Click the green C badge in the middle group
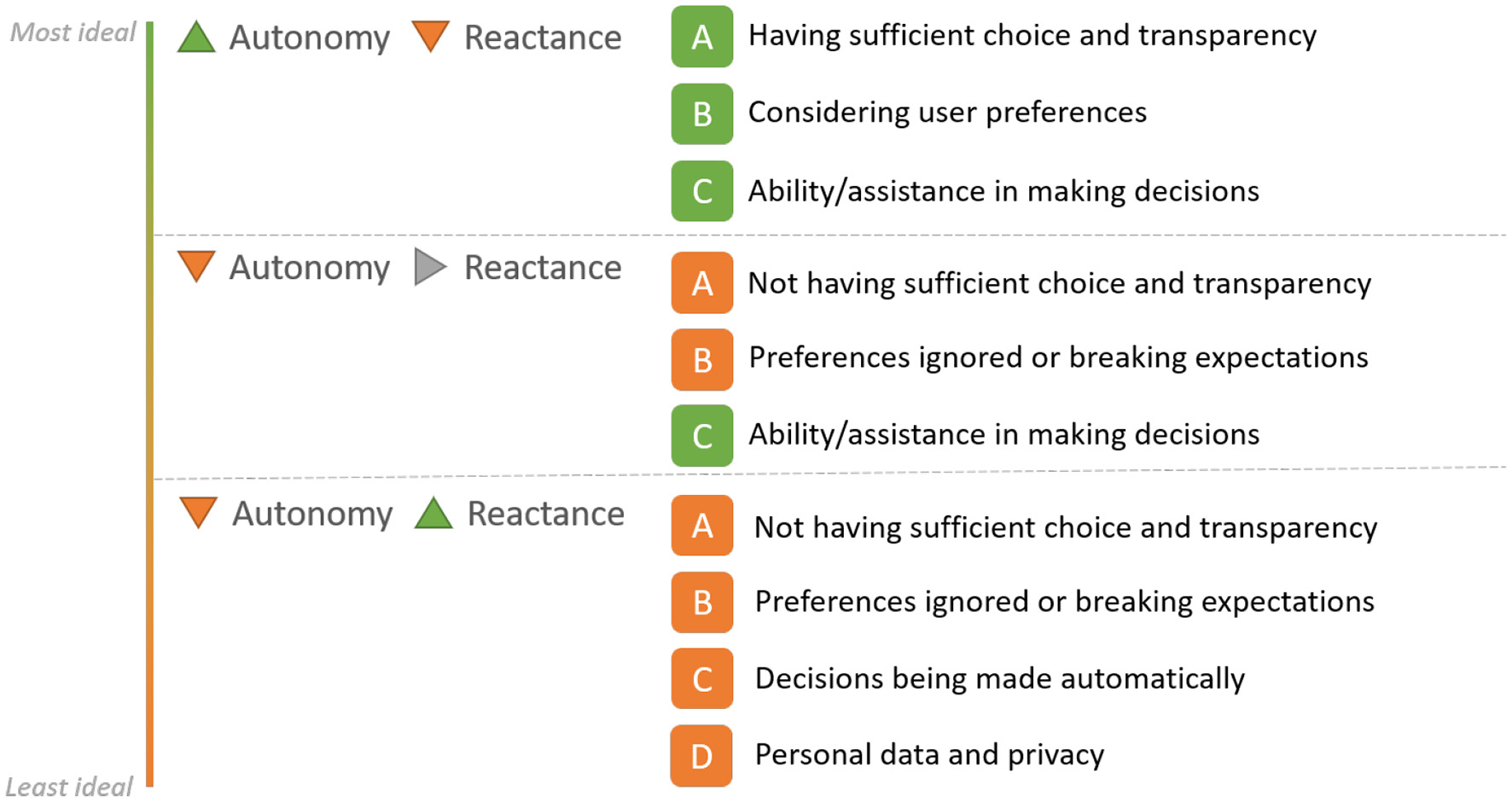1512x802 pixels. tap(701, 436)
